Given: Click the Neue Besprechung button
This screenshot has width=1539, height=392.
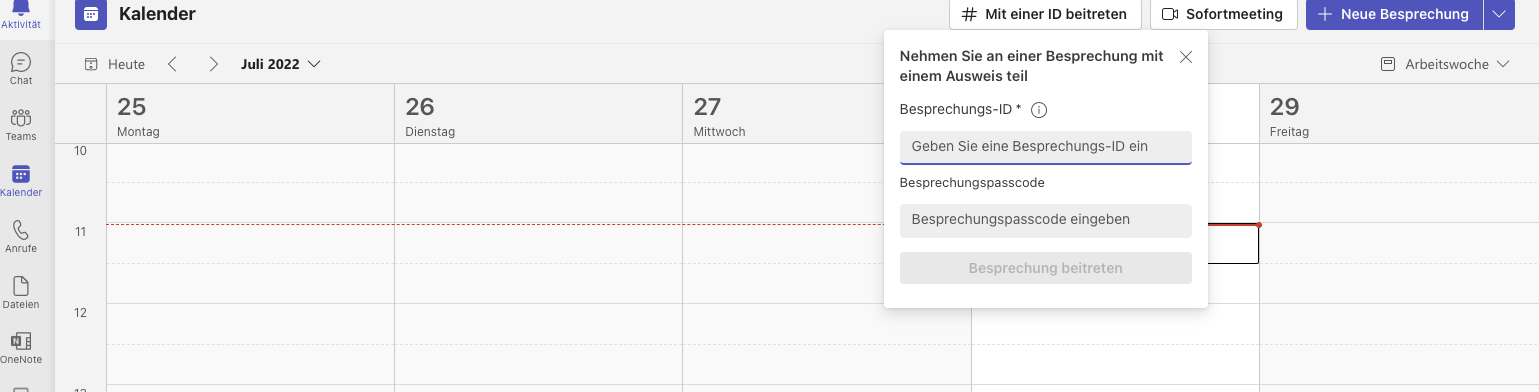Looking at the screenshot, I should tap(1394, 14).
